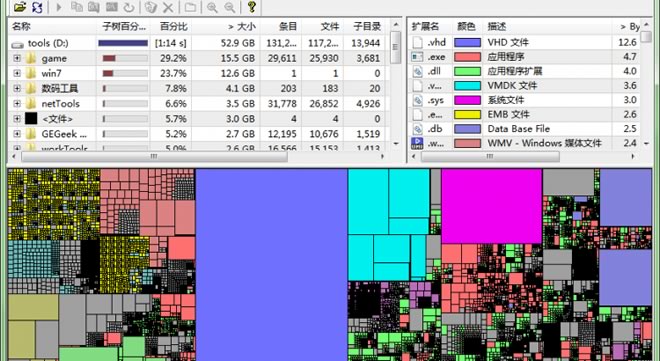
Task: Refresh selected with the circular arrow icon
Action: click(128, 7)
